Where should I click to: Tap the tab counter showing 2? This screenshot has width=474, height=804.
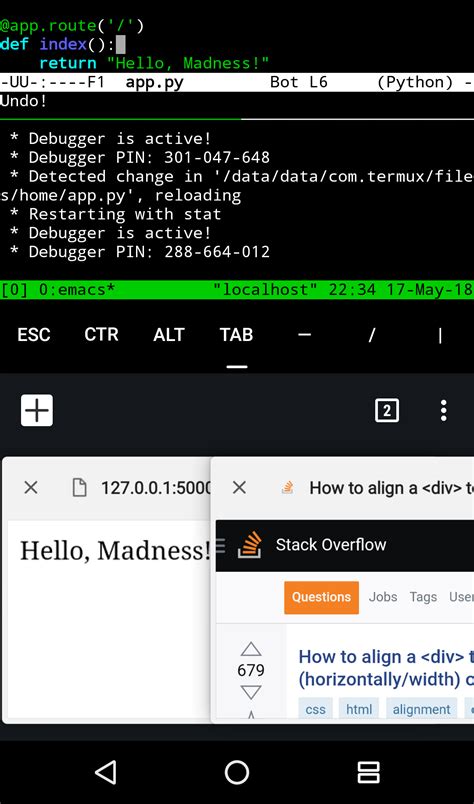(x=387, y=411)
